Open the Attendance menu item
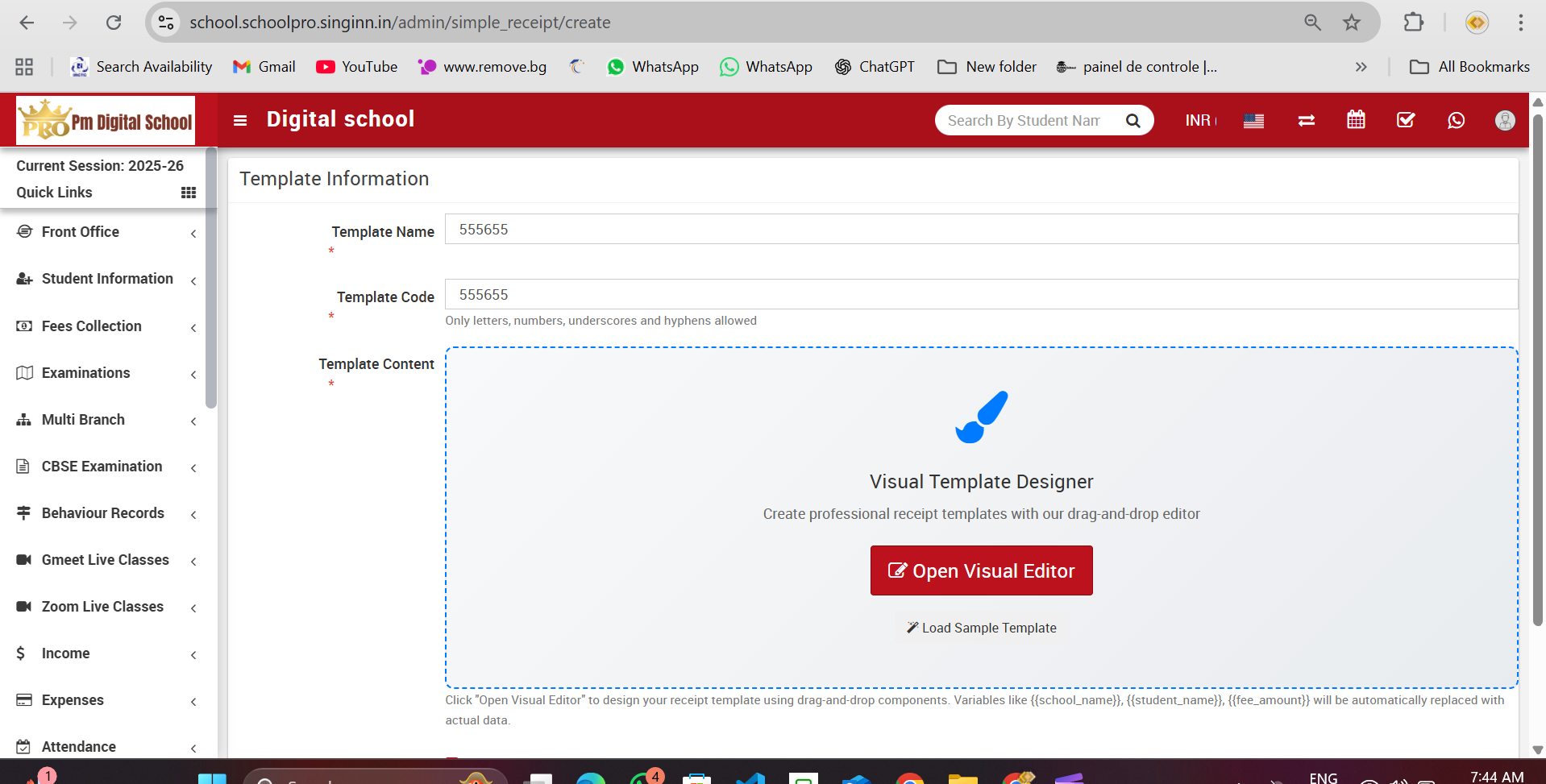This screenshot has height=784, width=1546. pos(79,747)
